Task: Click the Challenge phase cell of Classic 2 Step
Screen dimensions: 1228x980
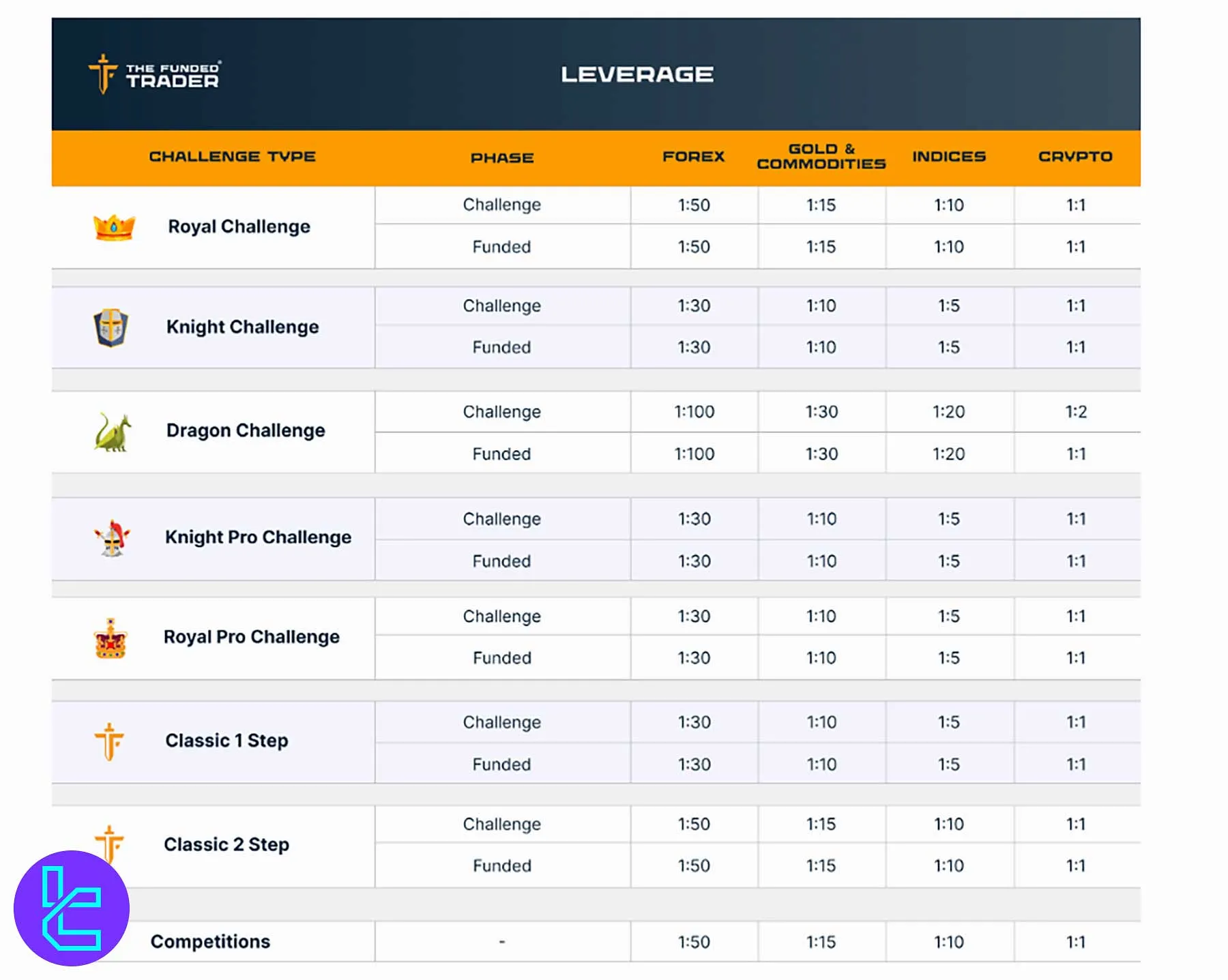Action: coord(501,824)
